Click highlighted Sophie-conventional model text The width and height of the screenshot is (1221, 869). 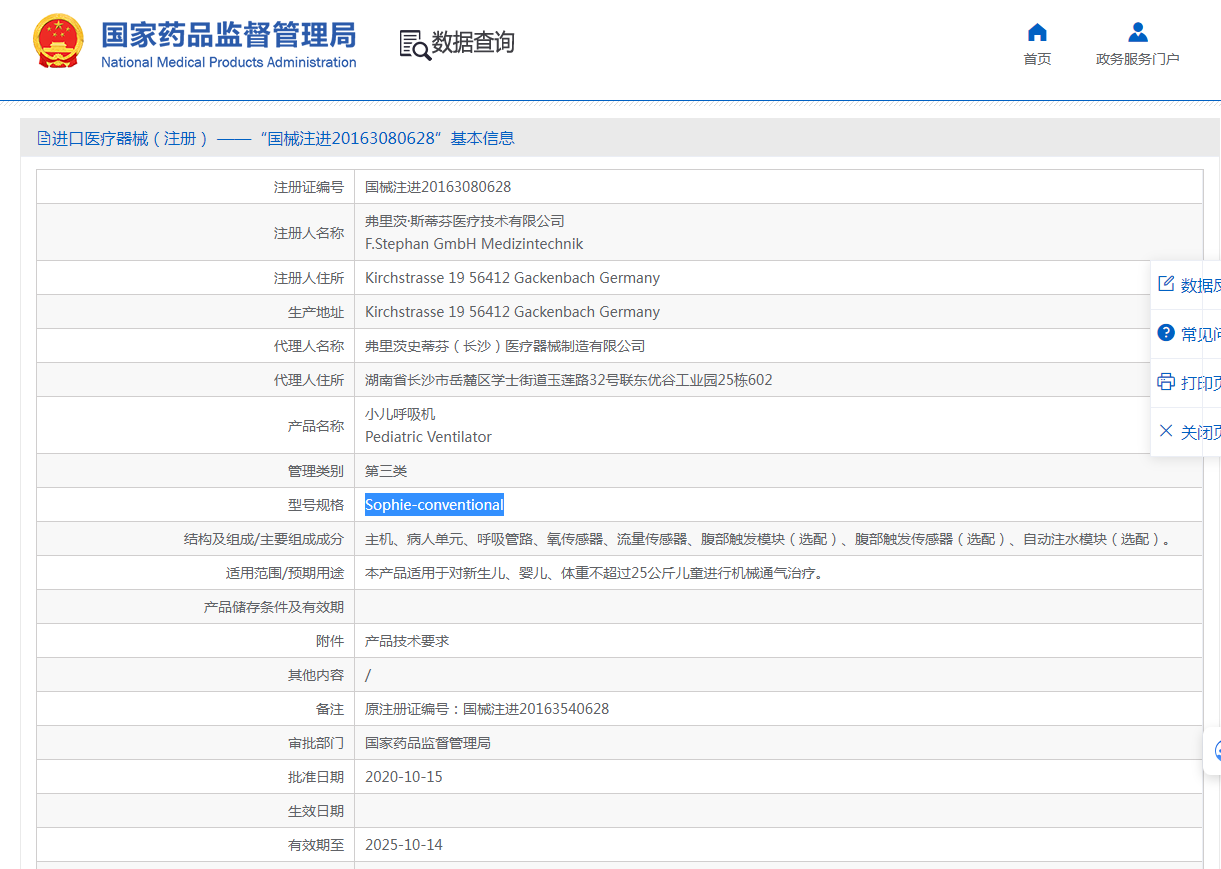pyautogui.click(x=434, y=505)
